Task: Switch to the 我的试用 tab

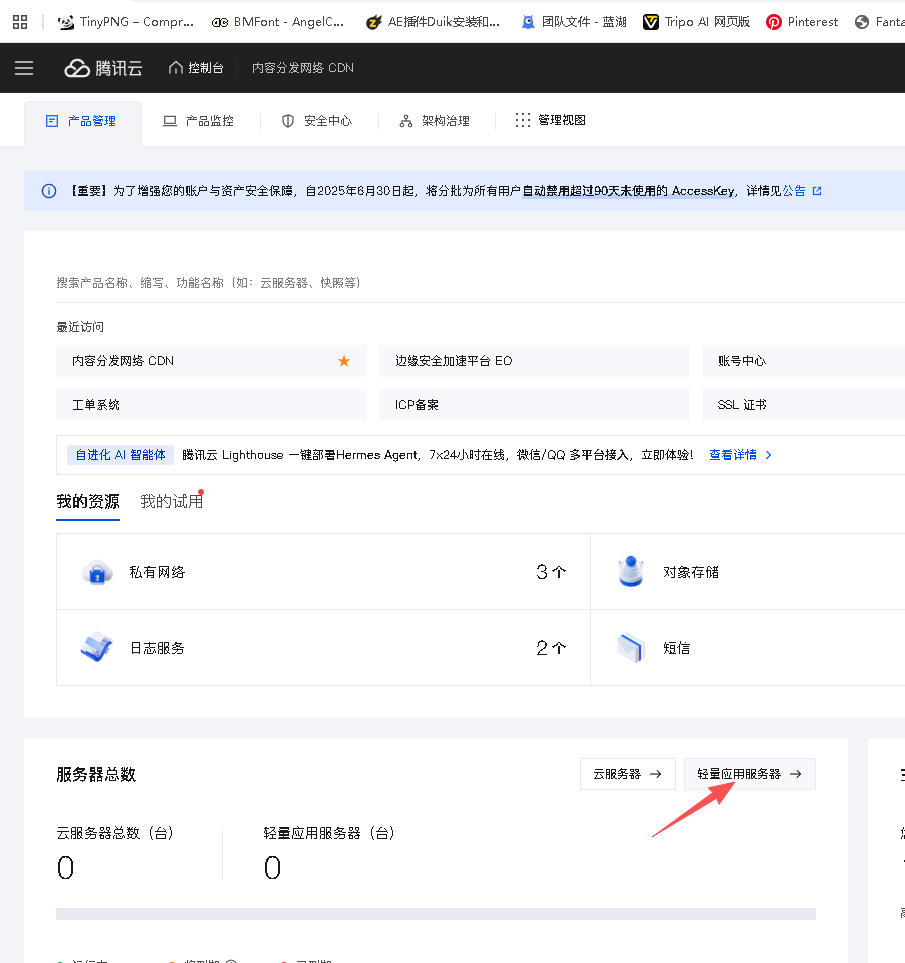Action: [171, 502]
